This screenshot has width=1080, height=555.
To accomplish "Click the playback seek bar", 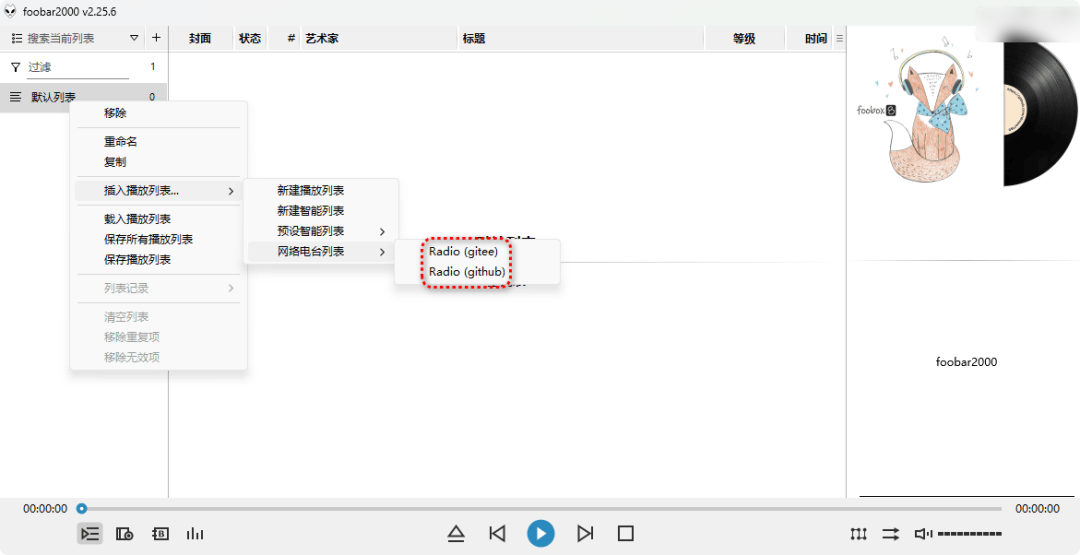I will point(541,509).
